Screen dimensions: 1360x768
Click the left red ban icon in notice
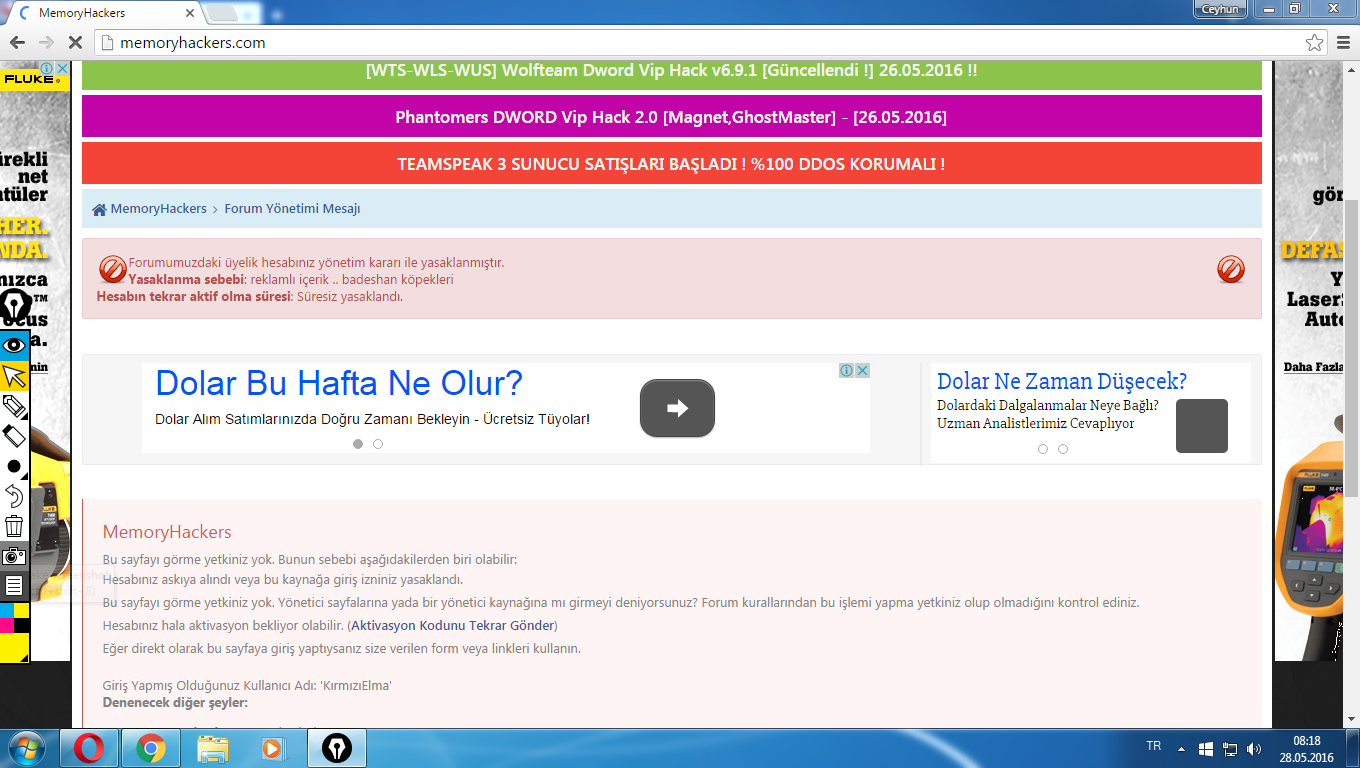113,269
